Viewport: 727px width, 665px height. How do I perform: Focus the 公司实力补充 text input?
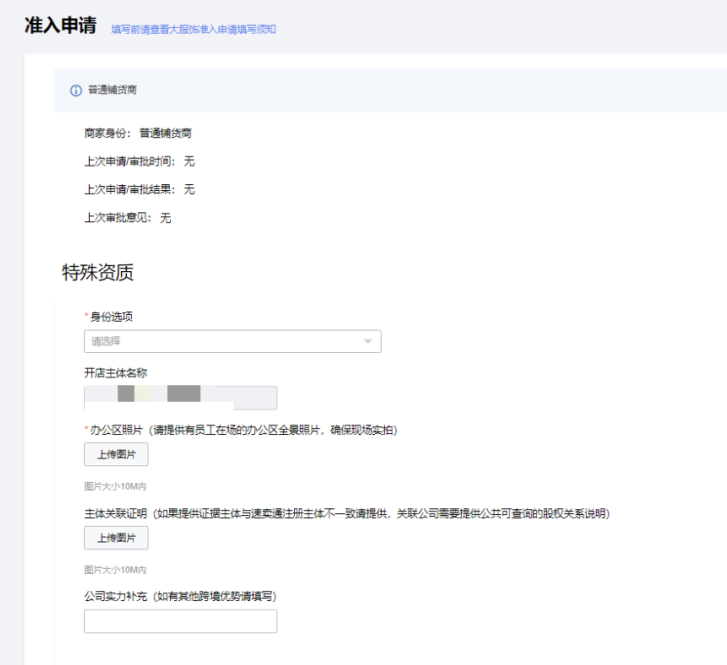pos(180,621)
